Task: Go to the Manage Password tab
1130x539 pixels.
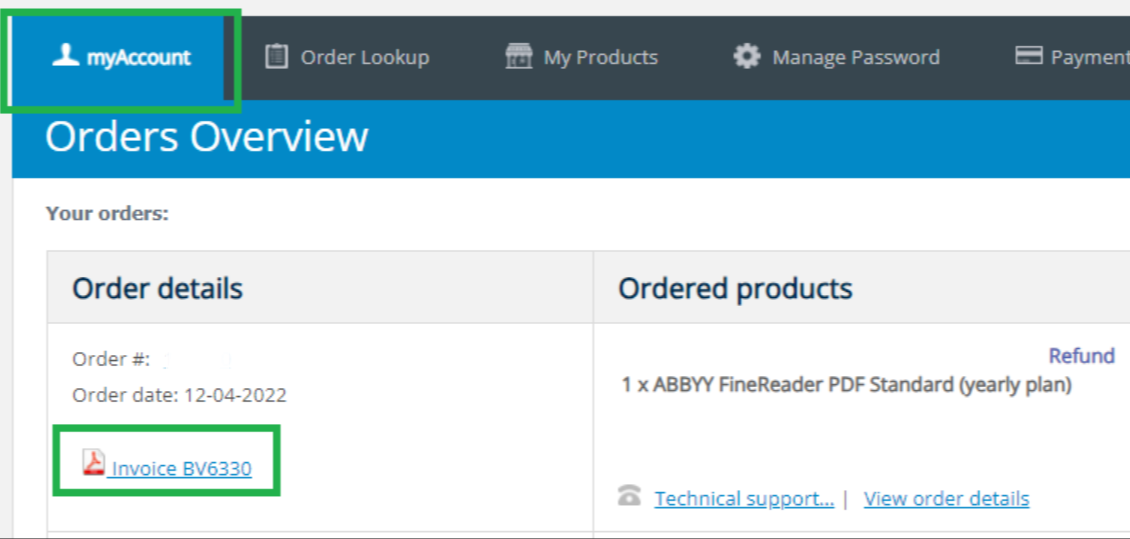Action: 836,57
